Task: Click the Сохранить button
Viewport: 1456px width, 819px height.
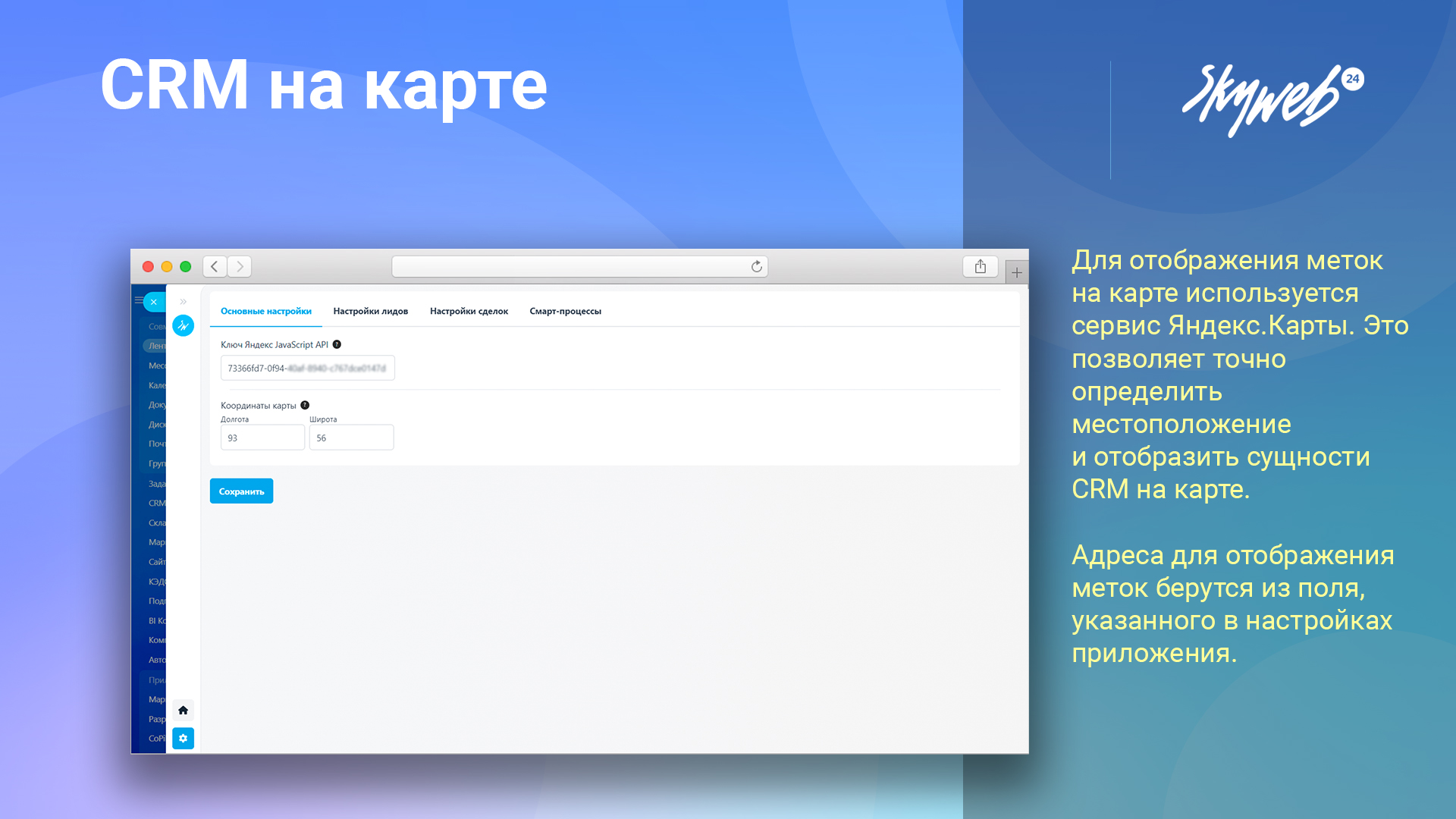Action: (241, 491)
